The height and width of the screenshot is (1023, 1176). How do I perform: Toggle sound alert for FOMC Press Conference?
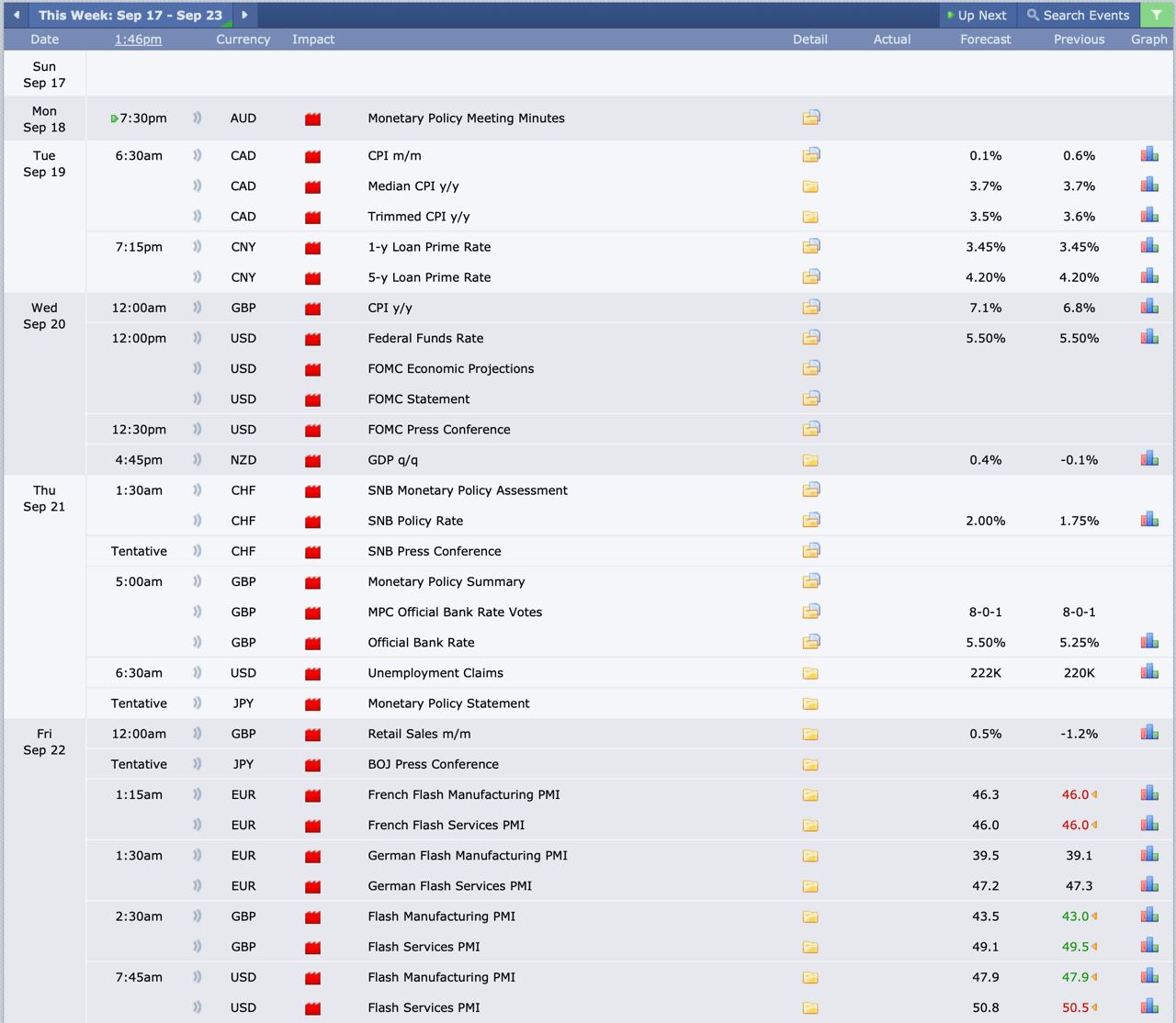(197, 429)
